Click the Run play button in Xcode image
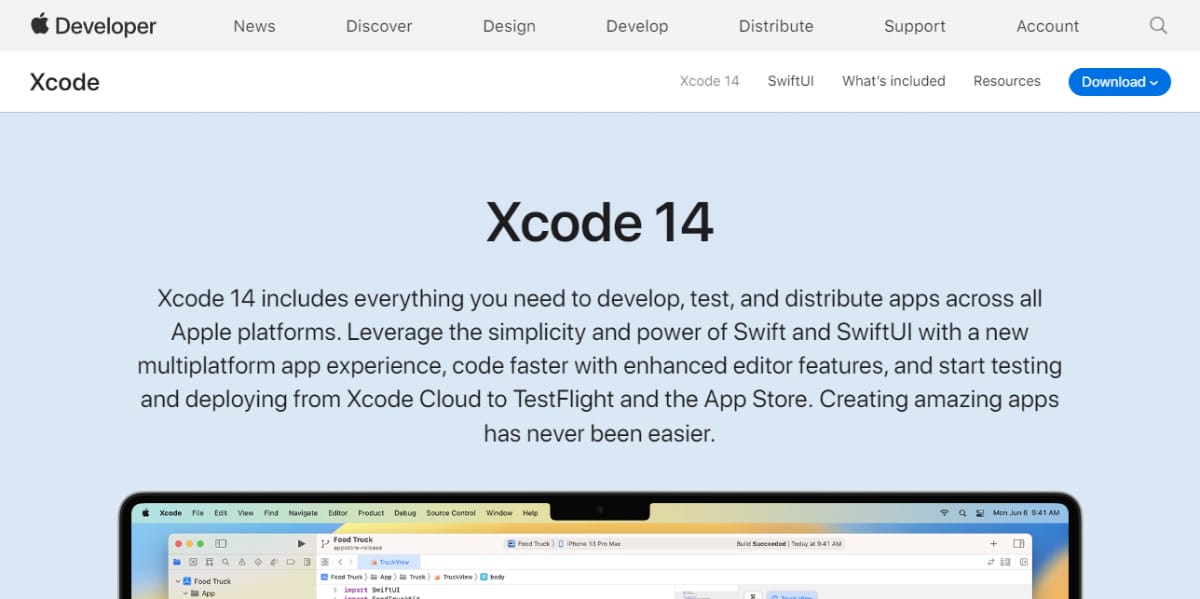Image resolution: width=1200 pixels, height=599 pixels. [302, 543]
